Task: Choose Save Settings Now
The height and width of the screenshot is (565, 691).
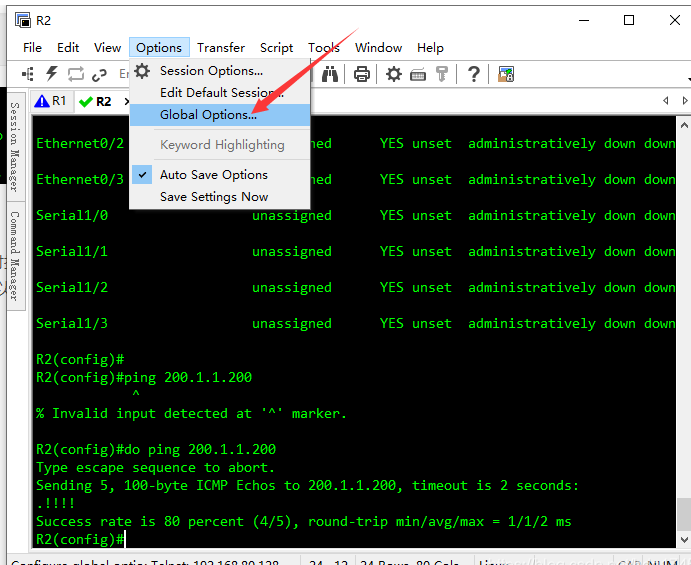Action: coord(214,197)
